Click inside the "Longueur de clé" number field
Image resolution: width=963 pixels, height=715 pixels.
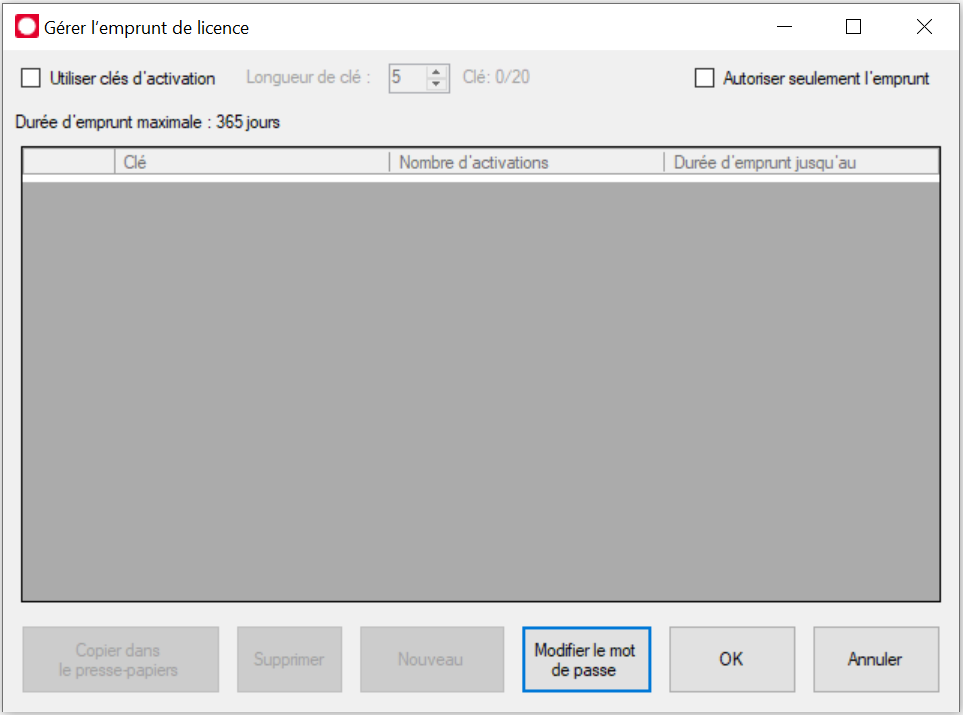coord(407,78)
